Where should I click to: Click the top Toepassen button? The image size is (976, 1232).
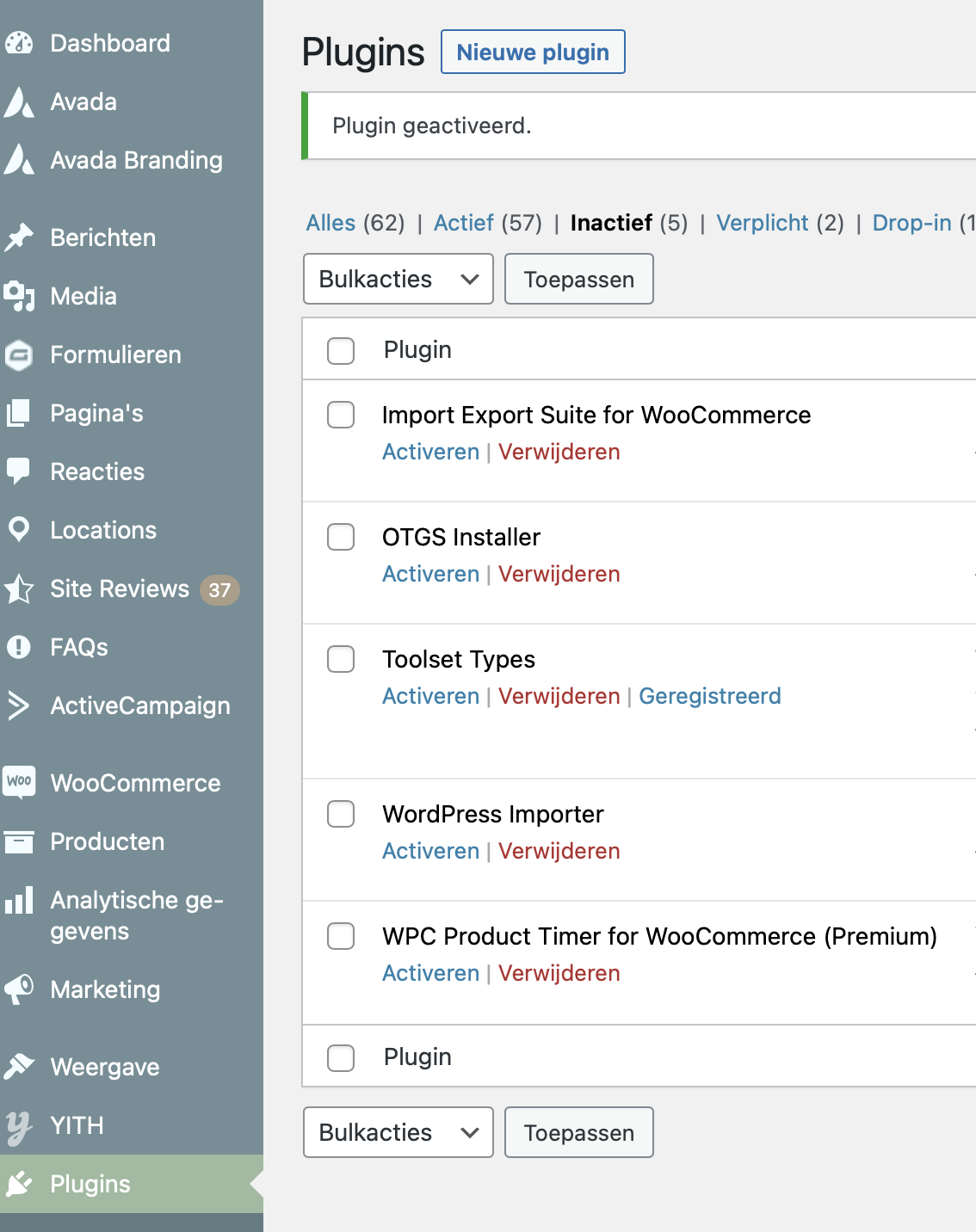coord(579,279)
